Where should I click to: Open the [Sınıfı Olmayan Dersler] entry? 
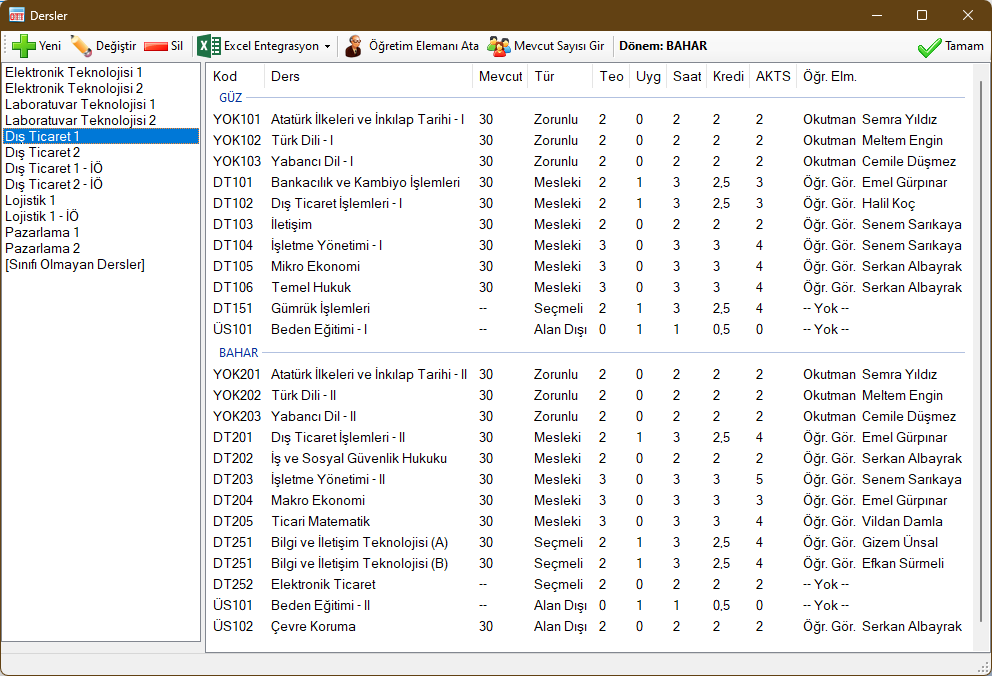(75, 265)
